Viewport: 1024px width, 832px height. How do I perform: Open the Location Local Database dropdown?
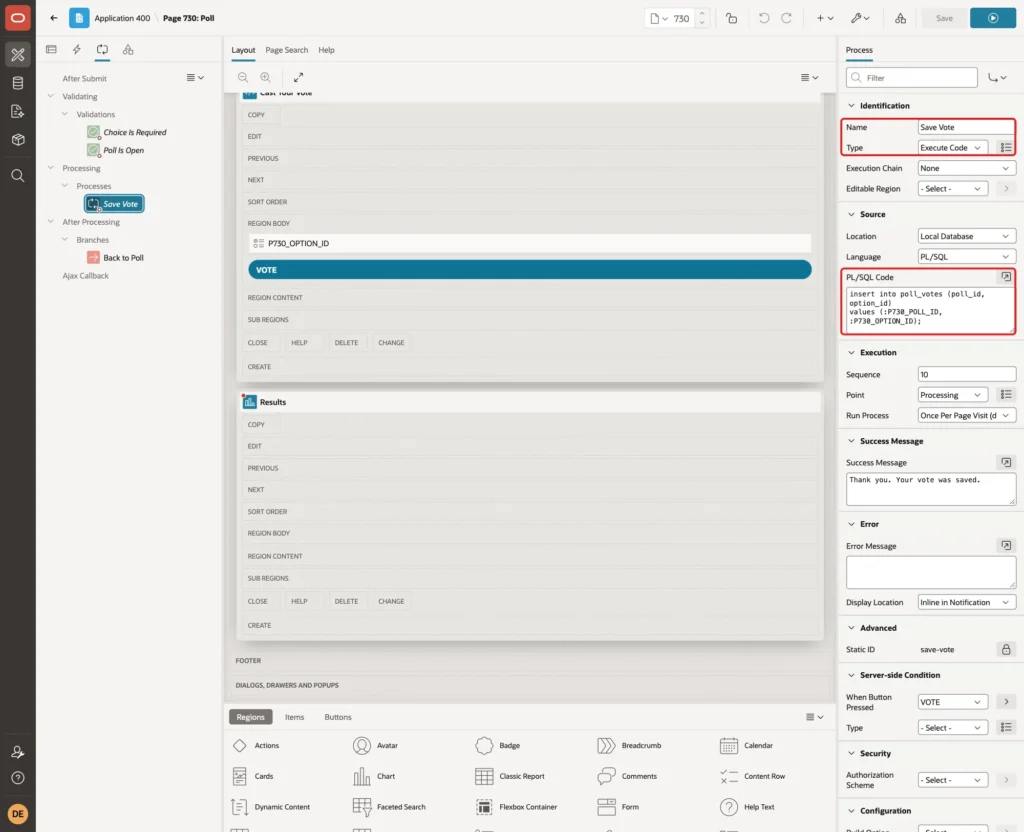[966, 236]
